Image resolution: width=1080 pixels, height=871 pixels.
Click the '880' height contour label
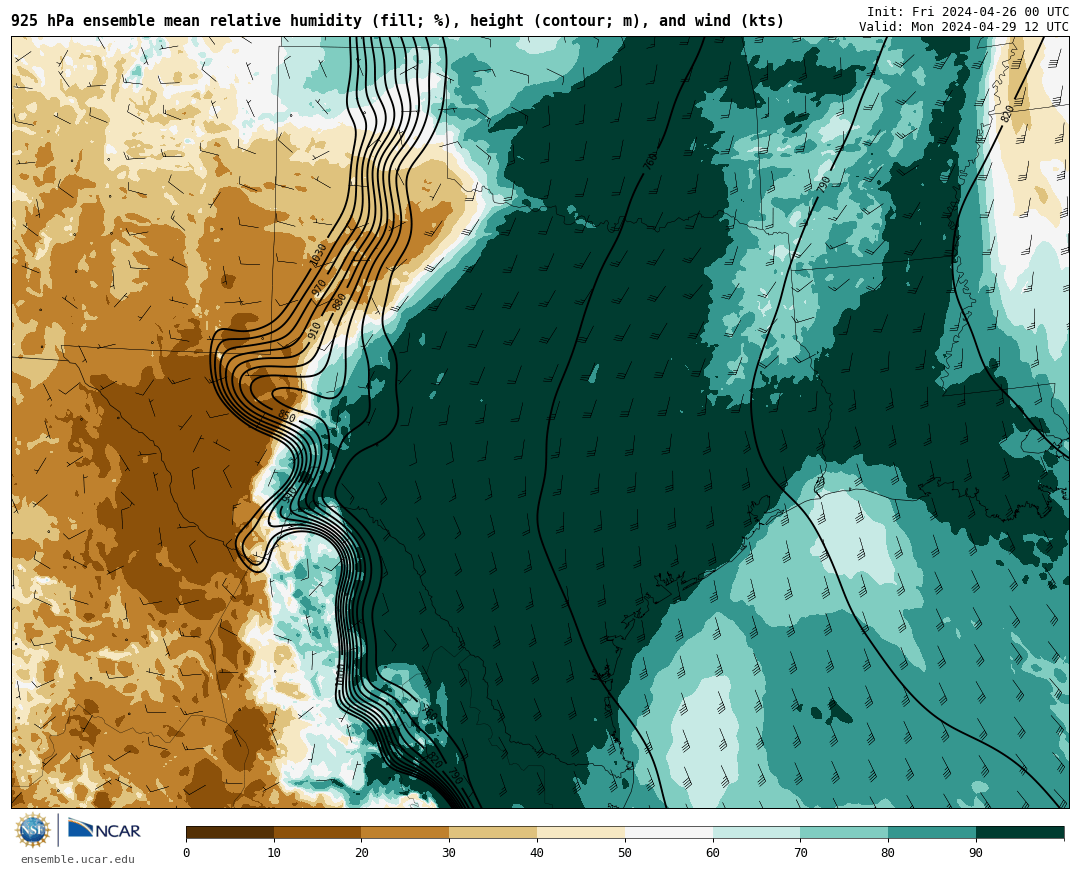(x=339, y=302)
